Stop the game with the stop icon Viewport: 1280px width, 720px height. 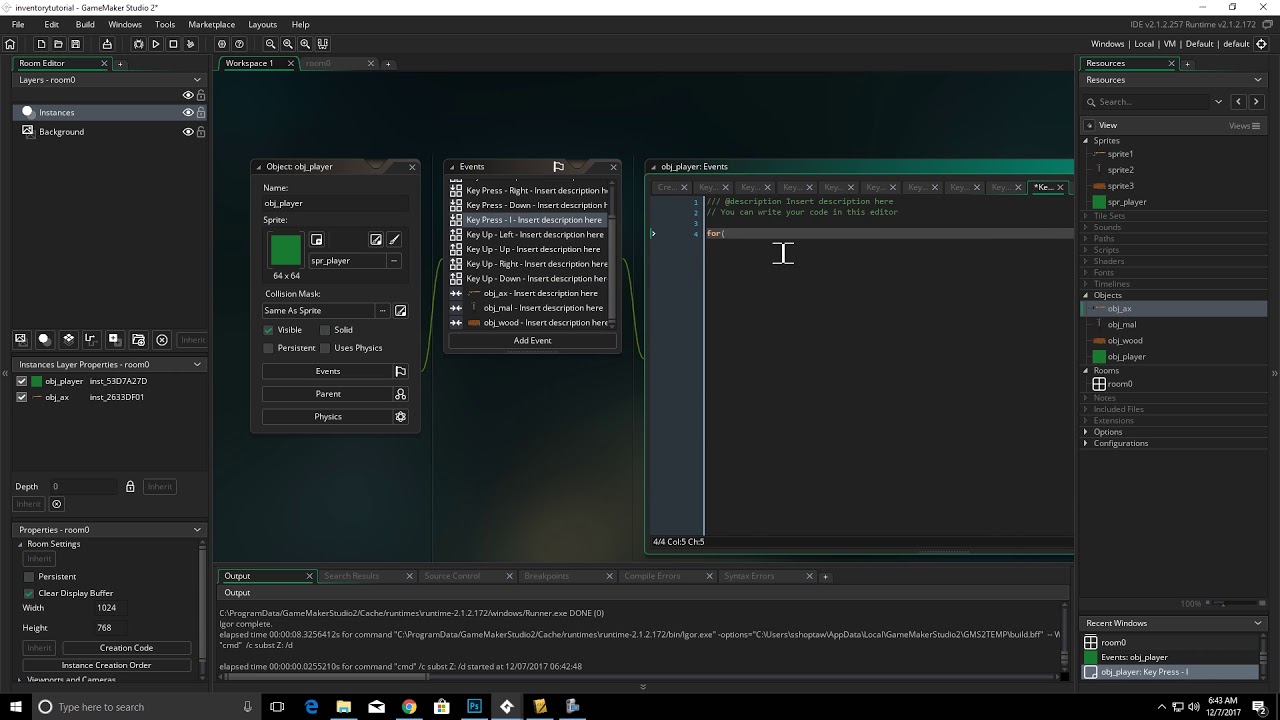[173, 44]
